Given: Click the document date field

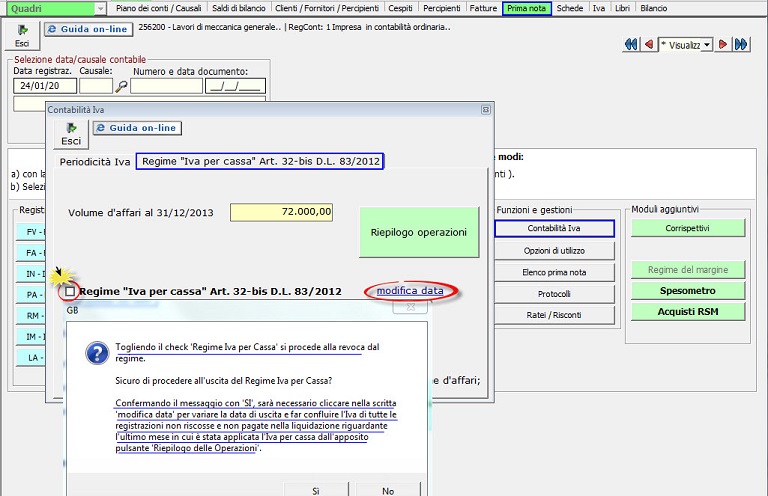Looking at the screenshot, I should click(236, 86).
